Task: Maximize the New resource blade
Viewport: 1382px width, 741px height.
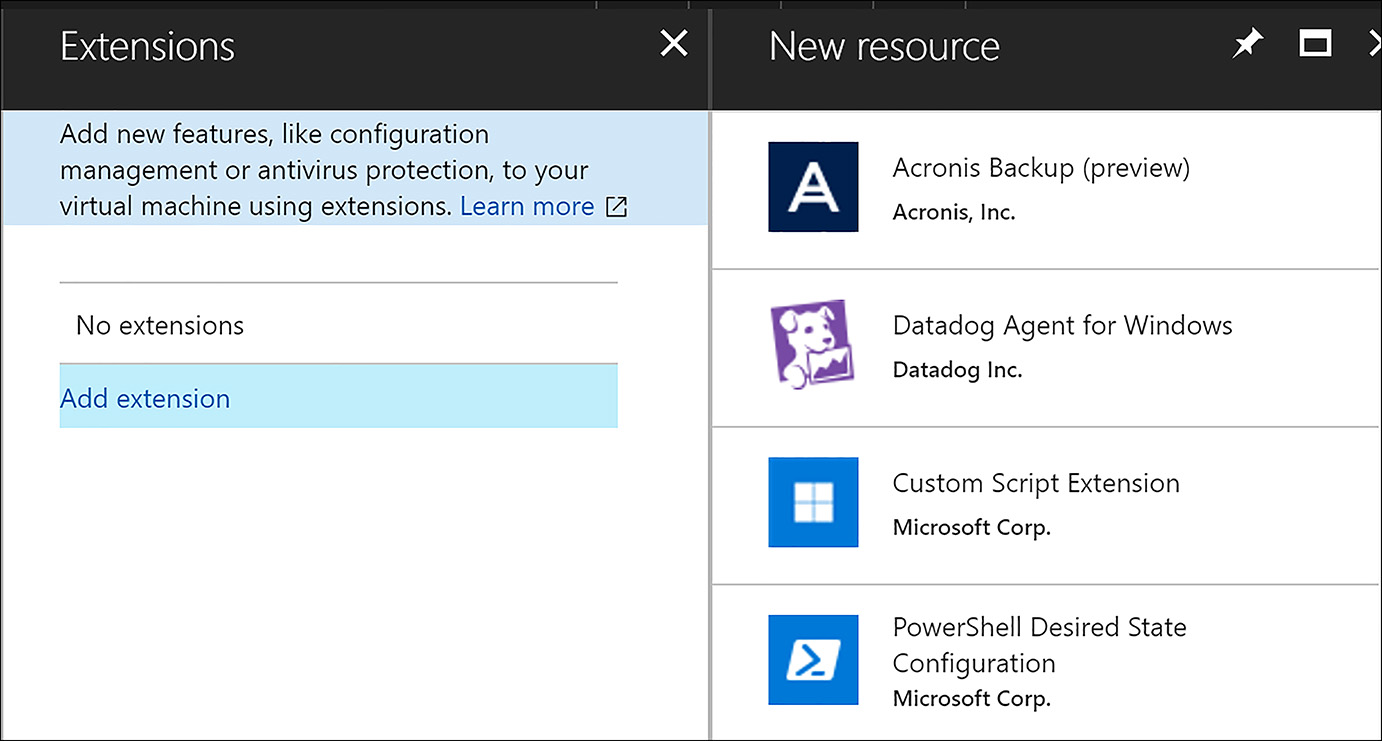Action: point(1315,43)
